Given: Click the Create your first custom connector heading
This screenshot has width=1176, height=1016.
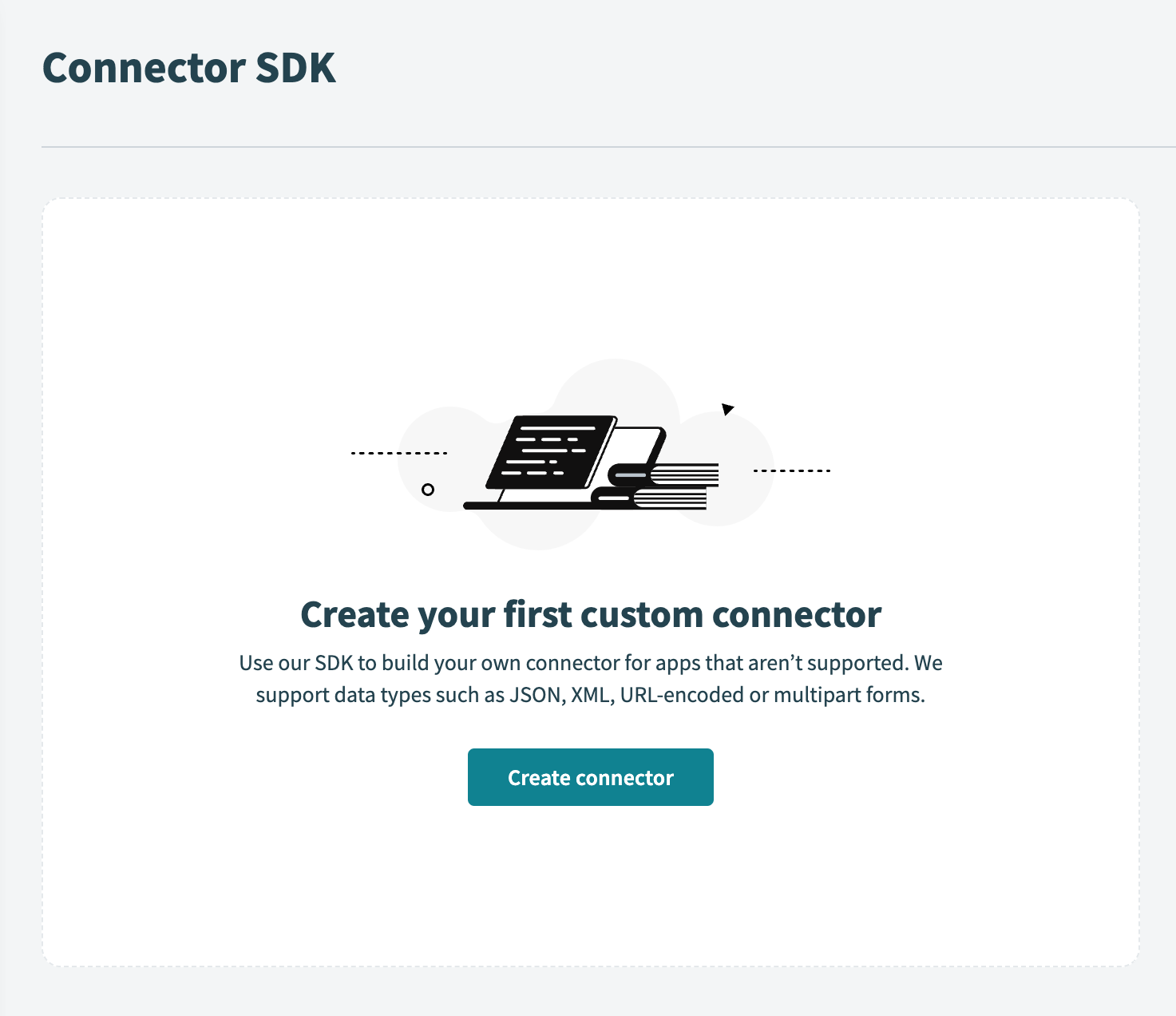Looking at the screenshot, I should click(590, 615).
